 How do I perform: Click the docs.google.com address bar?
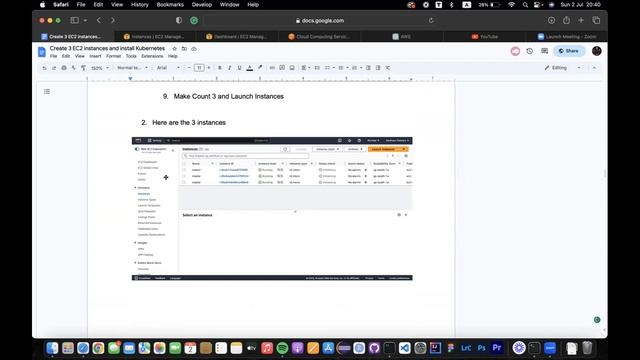[x=320, y=20]
